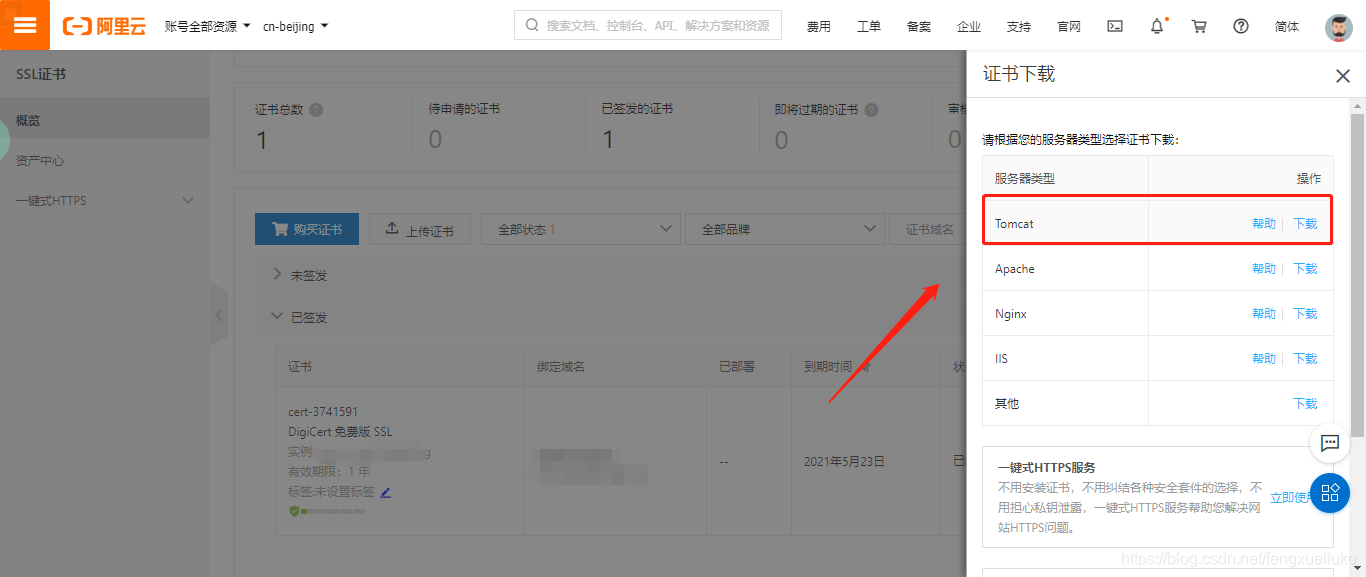The width and height of the screenshot is (1366, 577).
Task: Open help for Tomcat
Action: tap(1264, 224)
